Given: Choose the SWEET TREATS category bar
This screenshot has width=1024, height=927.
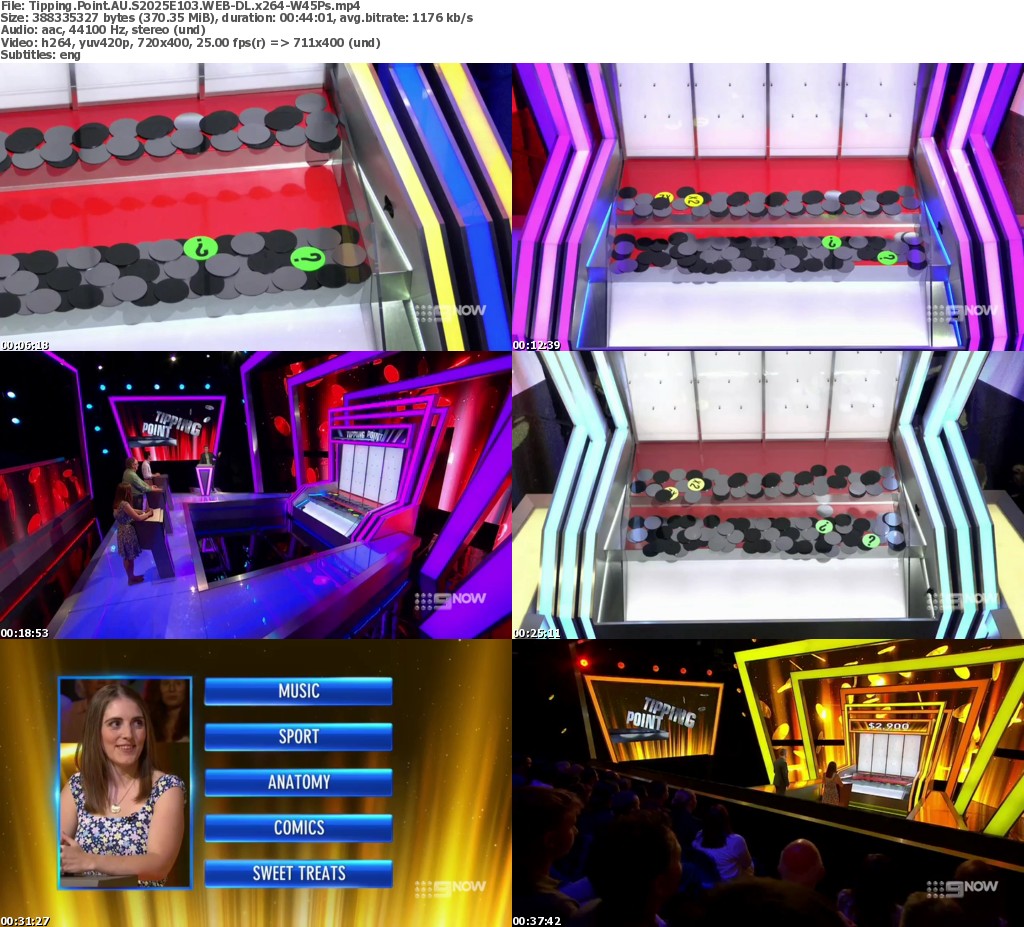Looking at the screenshot, I should click(x=298, y=873).
